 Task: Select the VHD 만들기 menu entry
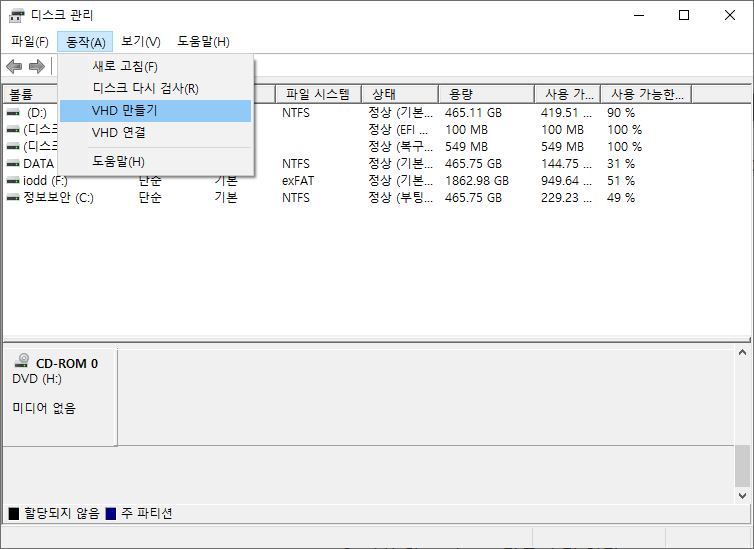click(156, 111)
